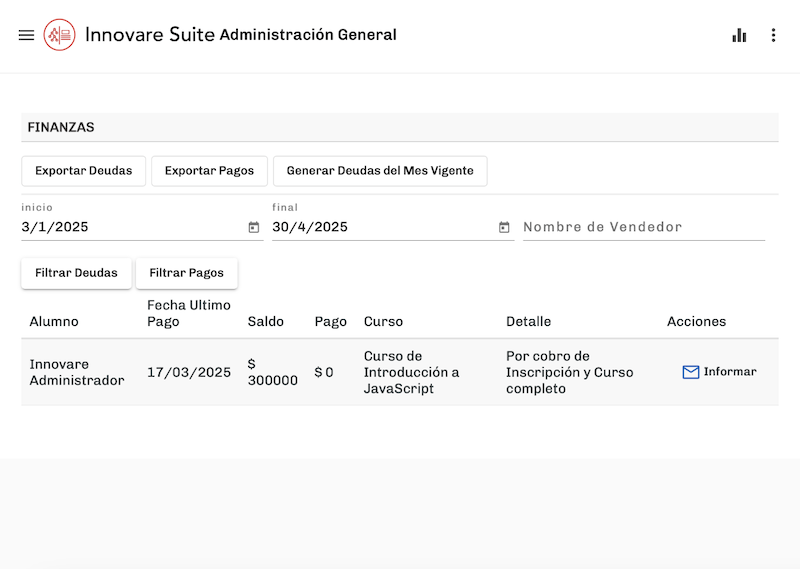Click the Innovare Suite logo

(60, 35)
